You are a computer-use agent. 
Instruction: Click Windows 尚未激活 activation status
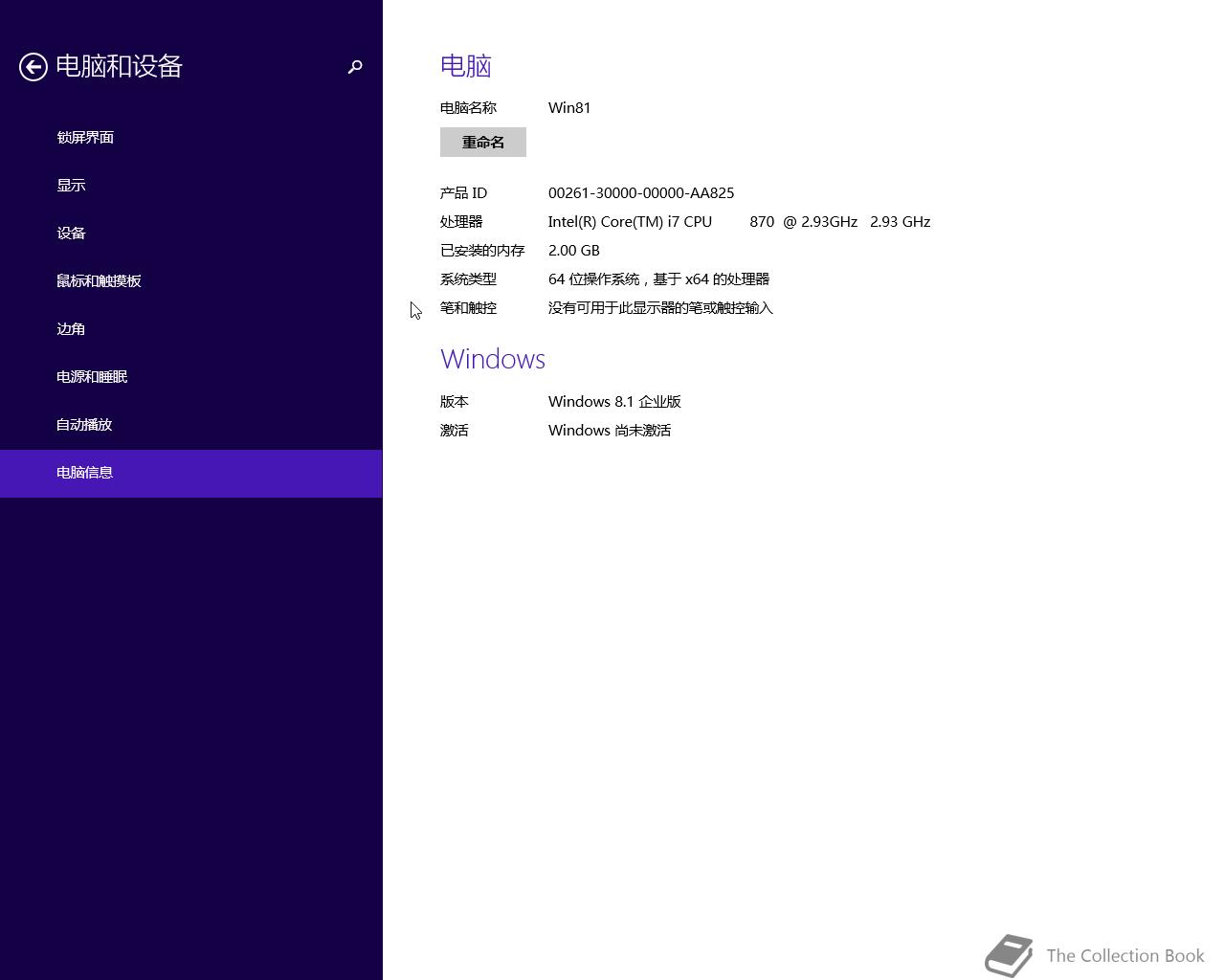pos(610,430)
